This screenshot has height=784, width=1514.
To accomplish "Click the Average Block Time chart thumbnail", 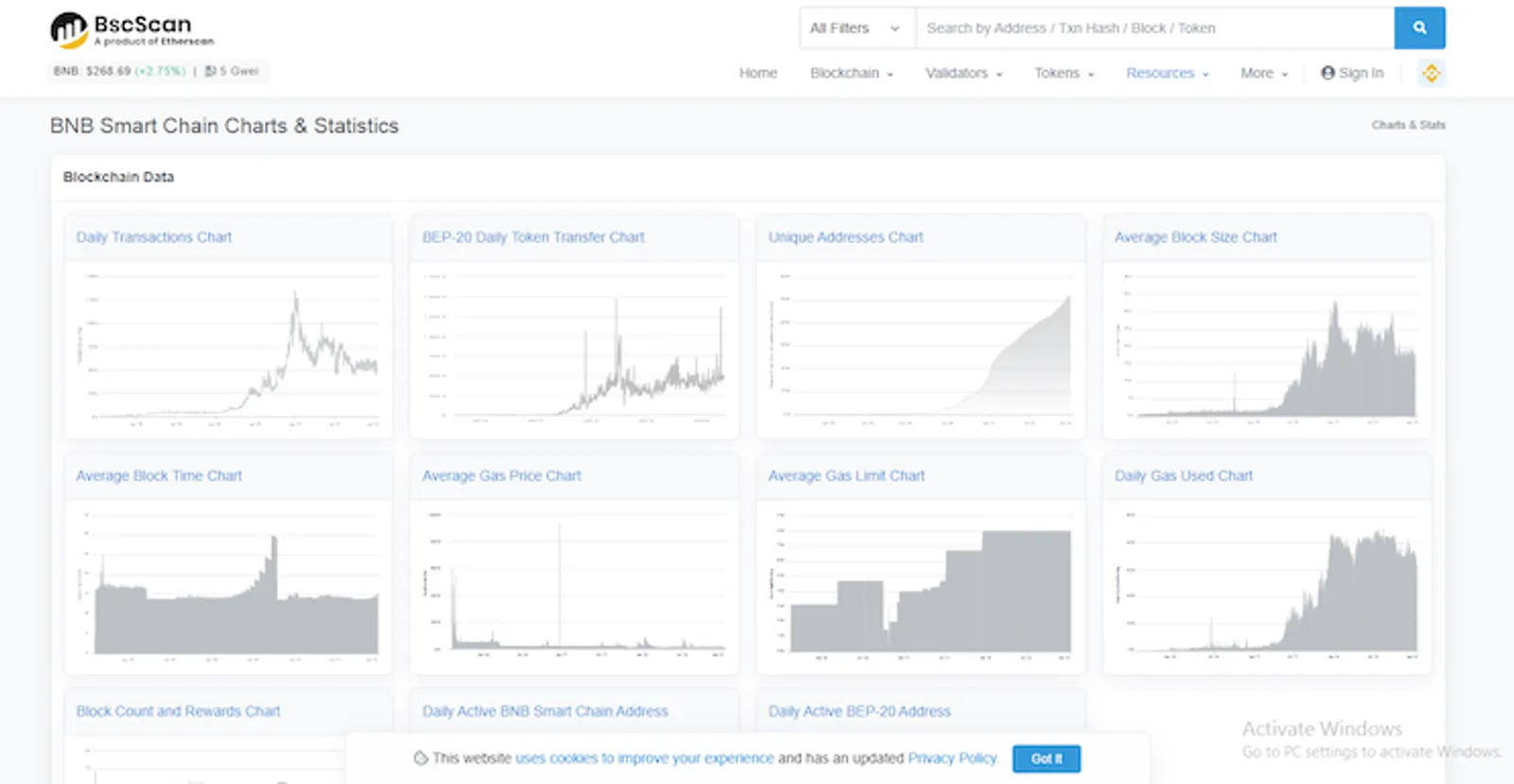I will coord(228,586).
